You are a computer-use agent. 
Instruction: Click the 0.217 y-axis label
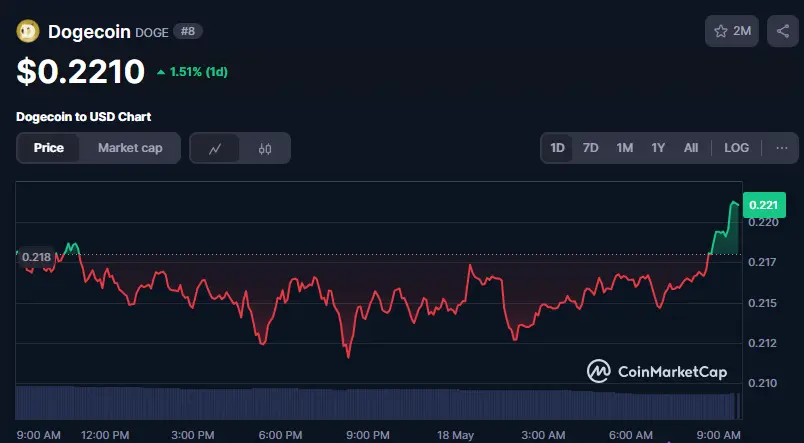[763, 262]
